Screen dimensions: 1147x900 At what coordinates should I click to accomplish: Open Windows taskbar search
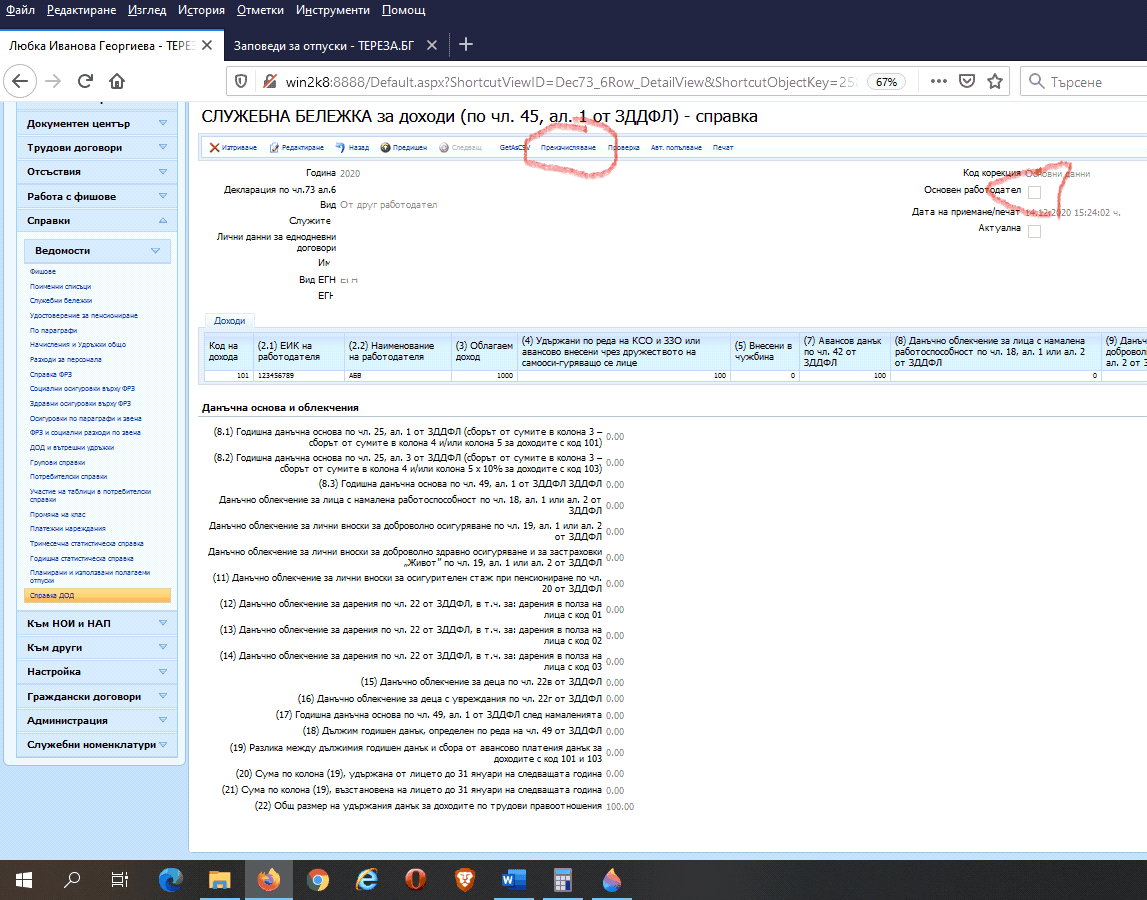[x=72, y=880]
